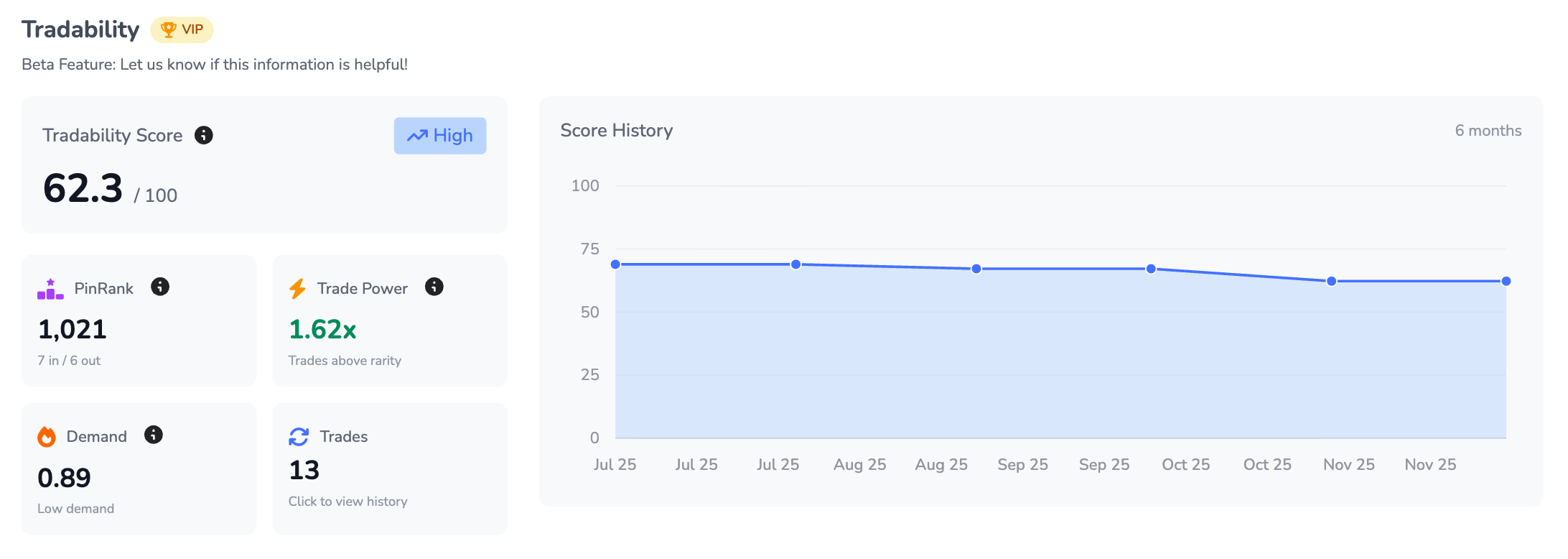Click the Trades count number 13
Viewport: 1568px width, 559px height.
pos(304,471)
